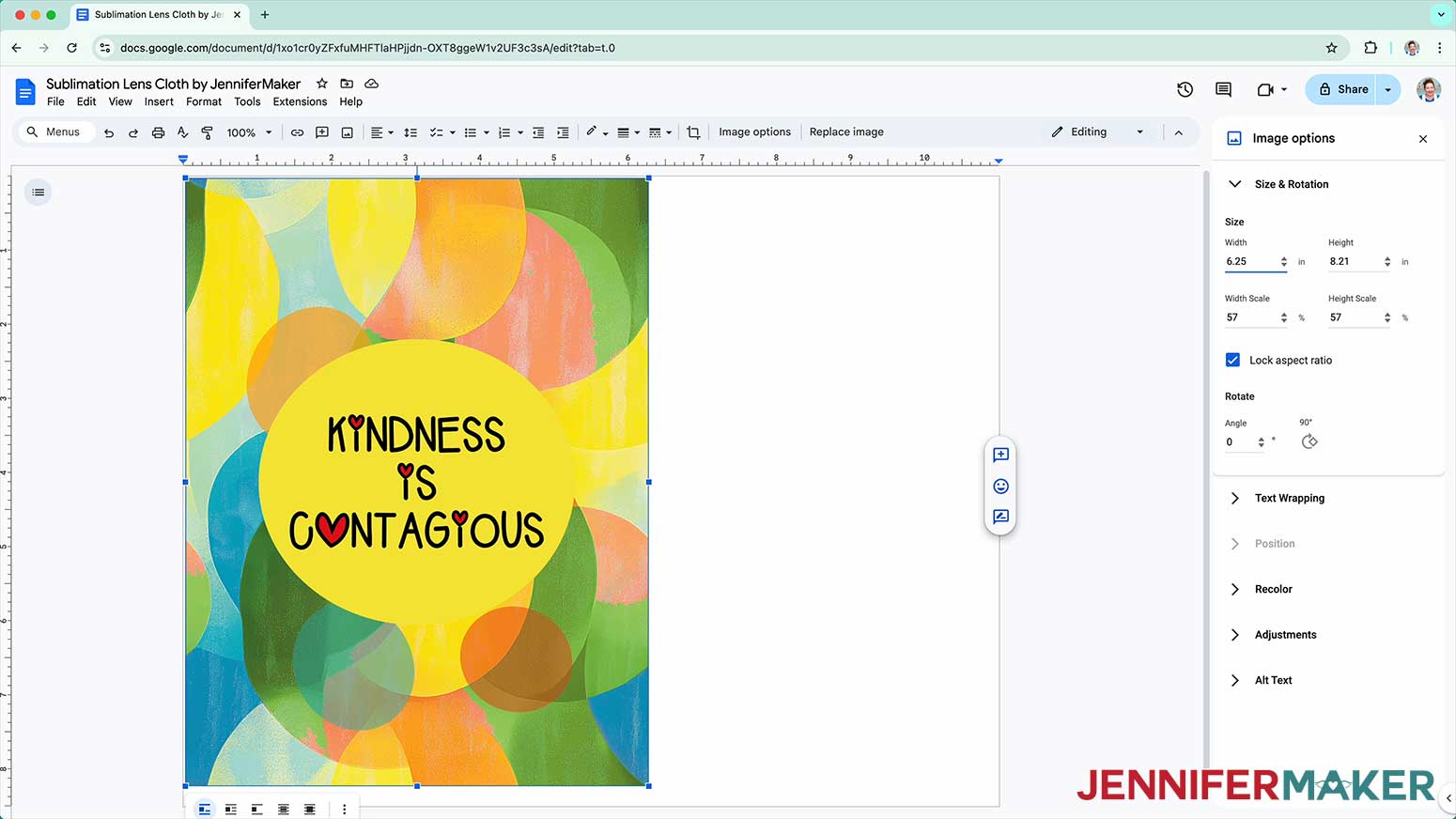
Task: Open the document outline icon on left
Action: tap(39, 193)
